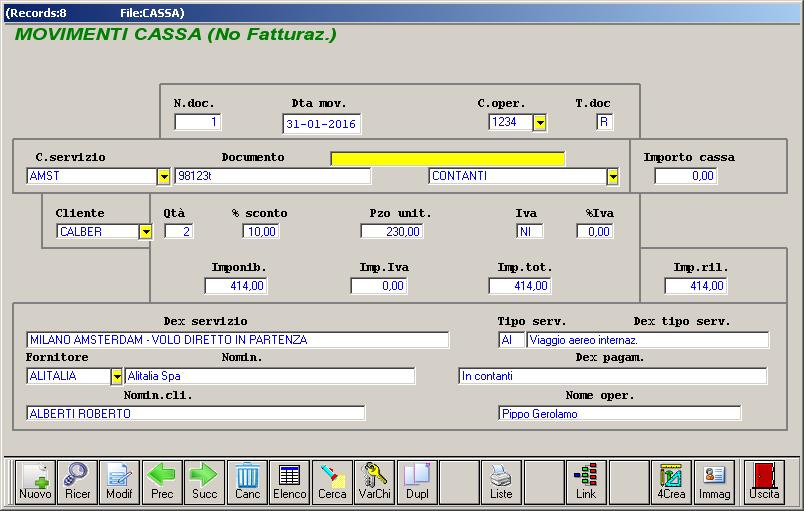Viewport: 804px width, 511px height.
Task: Open VarChi keys icon
Action: coord(374,481)
